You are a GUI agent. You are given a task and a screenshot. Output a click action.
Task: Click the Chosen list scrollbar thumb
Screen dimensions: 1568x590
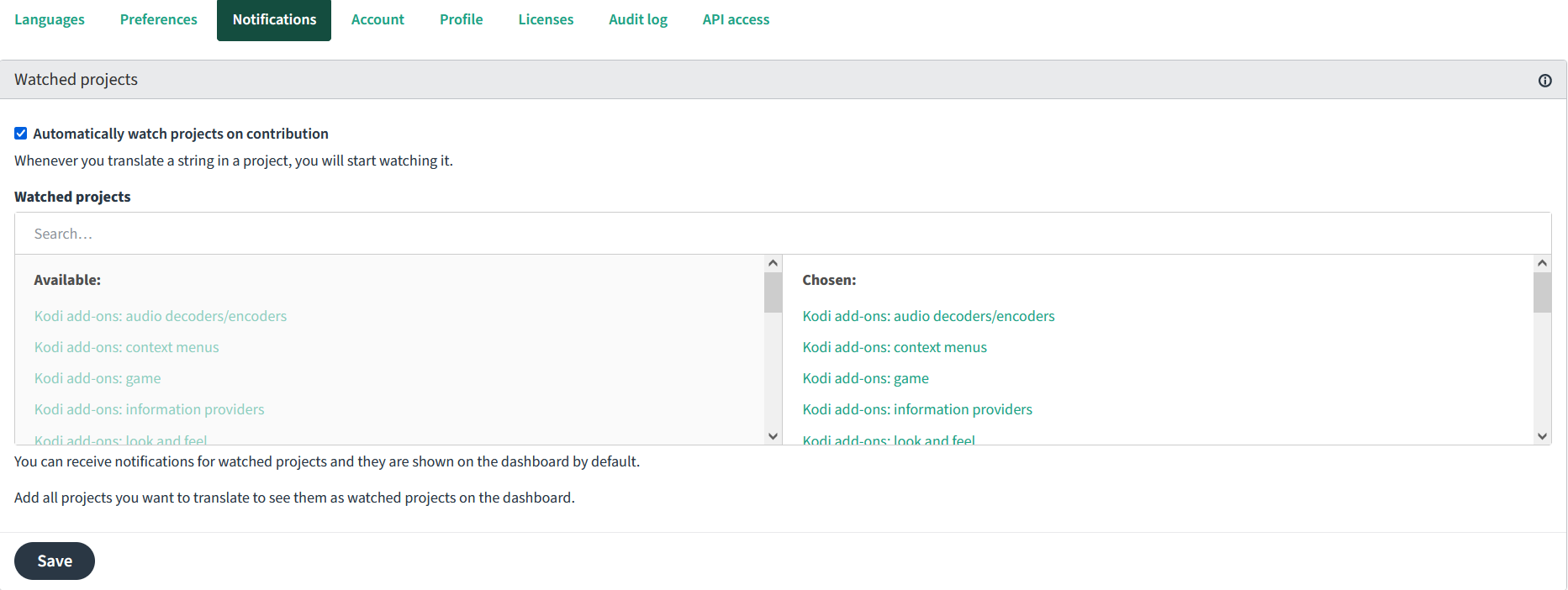click(x=1542, y=292)
